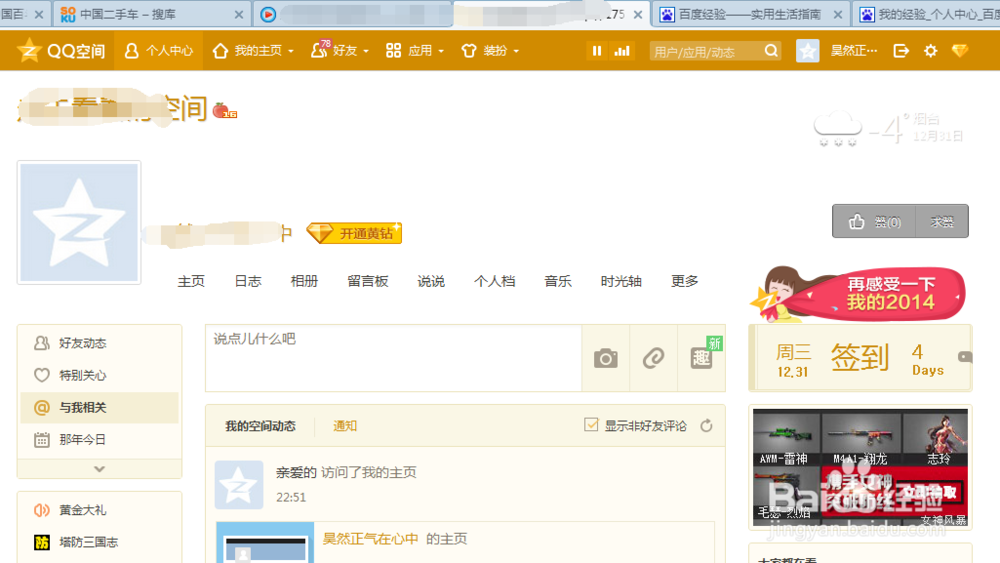Open 昊然正气在心中 link

pos(371,539)
